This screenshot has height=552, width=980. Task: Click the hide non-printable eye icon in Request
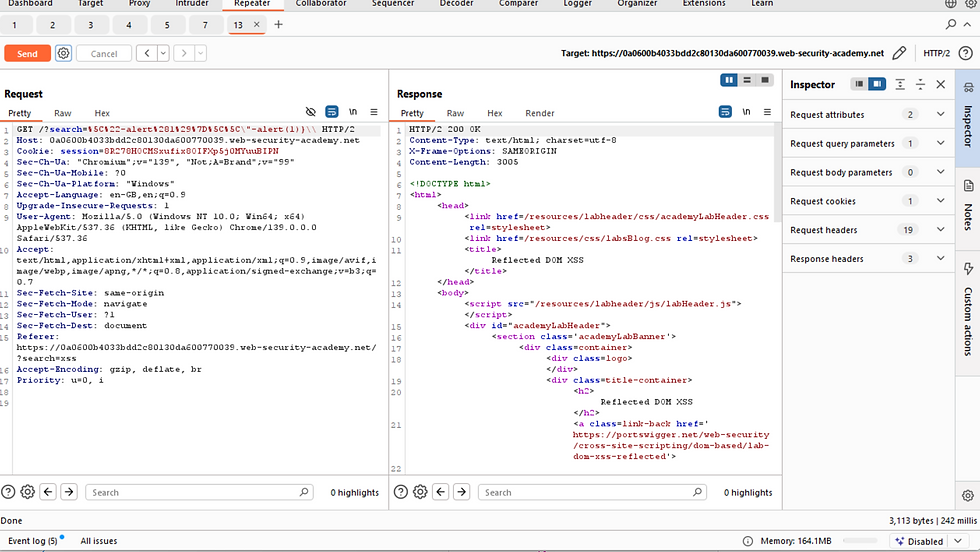[x=311, y=113]
